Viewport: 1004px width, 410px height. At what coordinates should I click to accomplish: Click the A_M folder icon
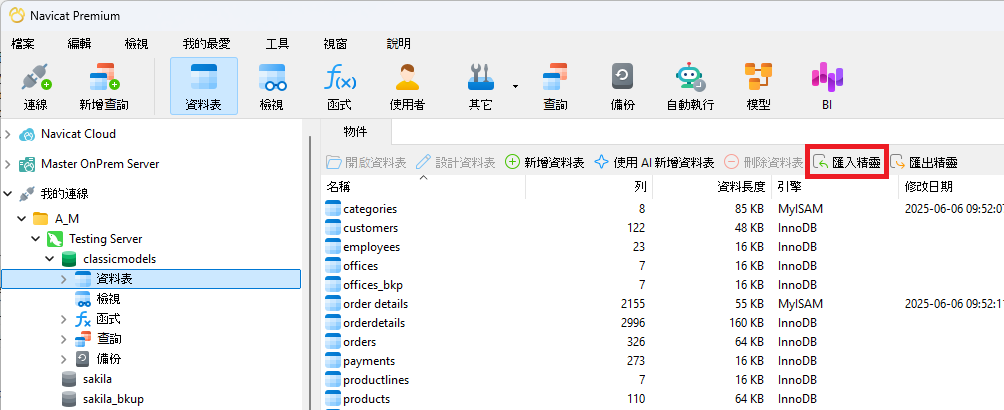tap(40, 219)
